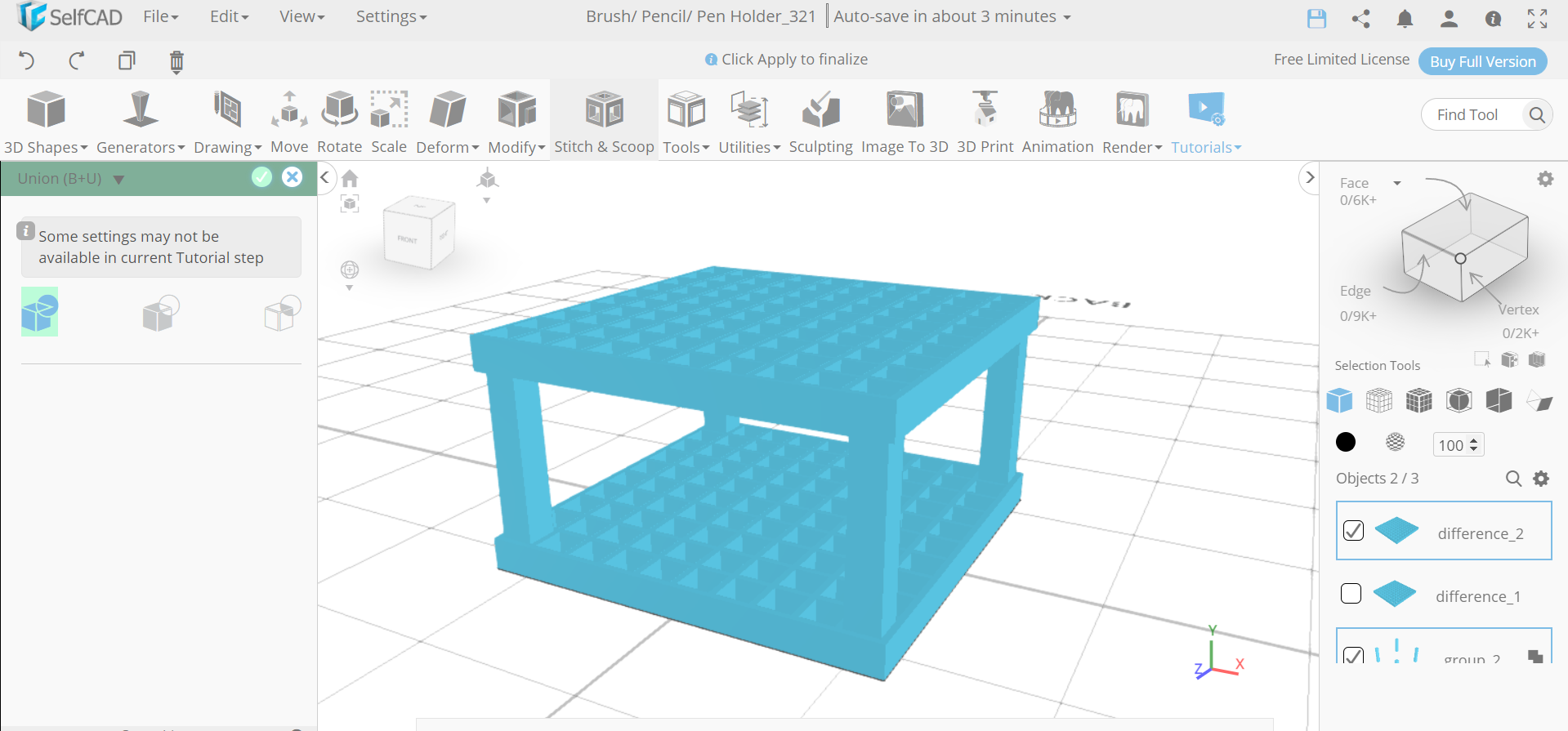The width and height of the screenshot is (1568, 731).
Task: Click the Save disk icon
Action: pos(1316,19)
